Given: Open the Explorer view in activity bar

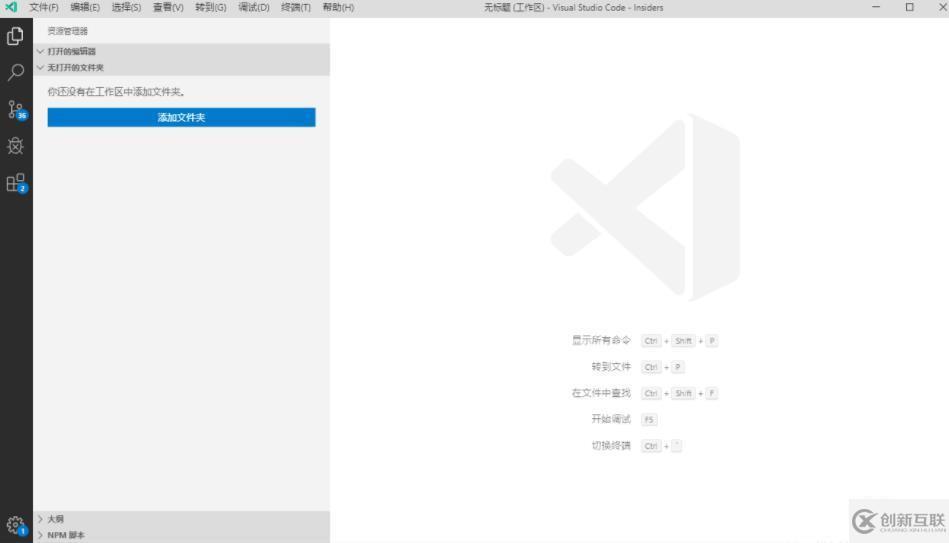Looking at the screenshot, I should click(x=15, y=36).
